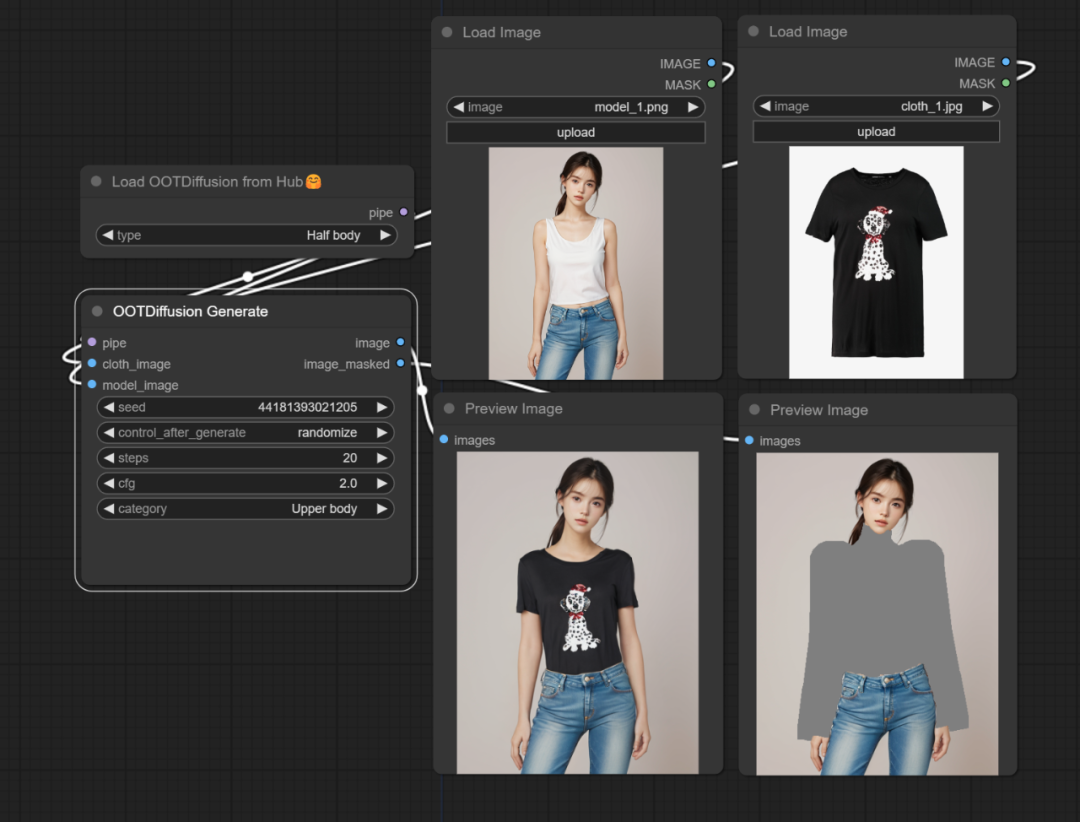
Task: Edit the seed value 44181393021205
Action: (245, 407)
